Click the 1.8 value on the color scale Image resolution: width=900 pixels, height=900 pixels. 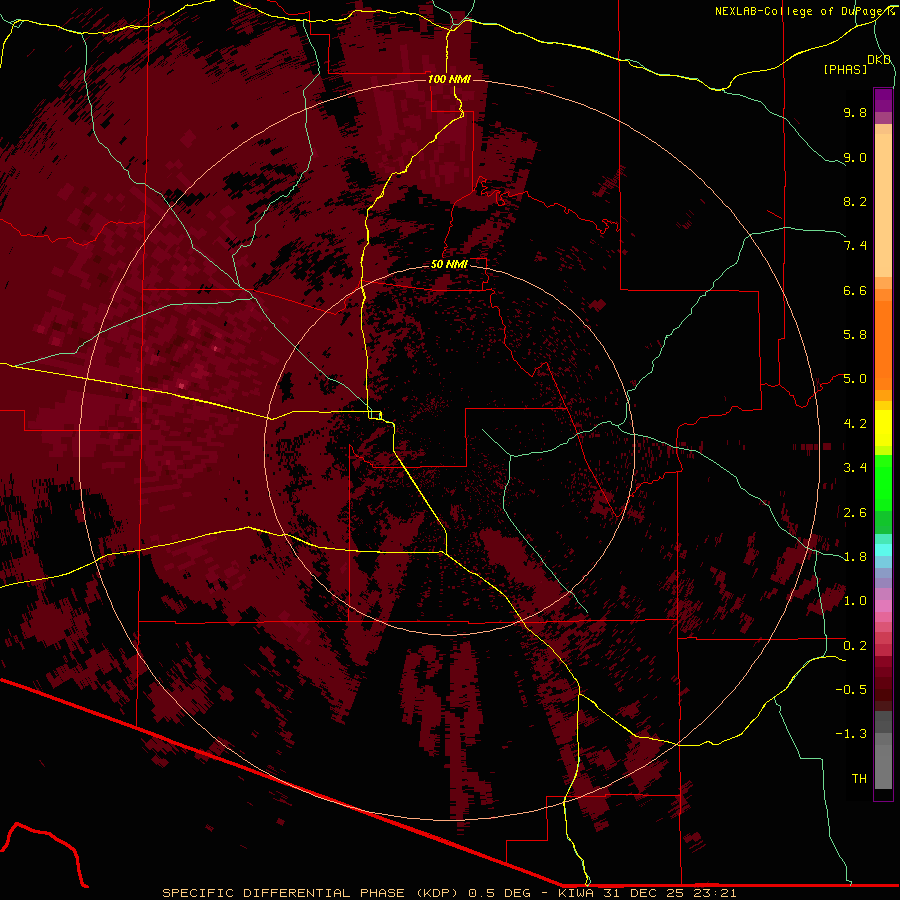[x=855, y=557]
